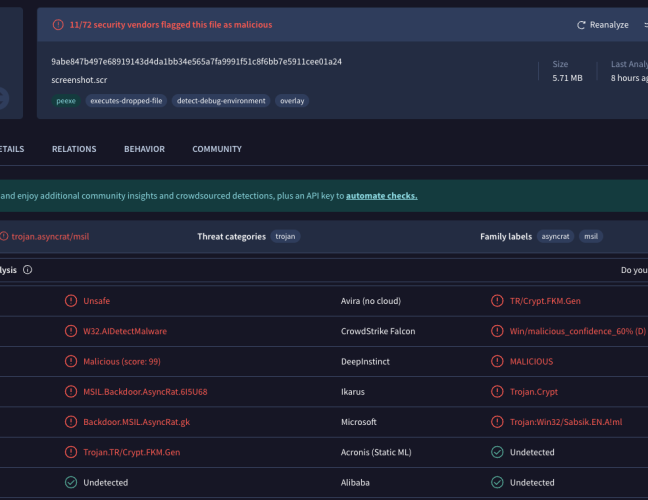Click the alert icon next to TR/Crypt.FKM.Gen for Avira
Viewport: 648px width, 500px height.
(497, 301)
